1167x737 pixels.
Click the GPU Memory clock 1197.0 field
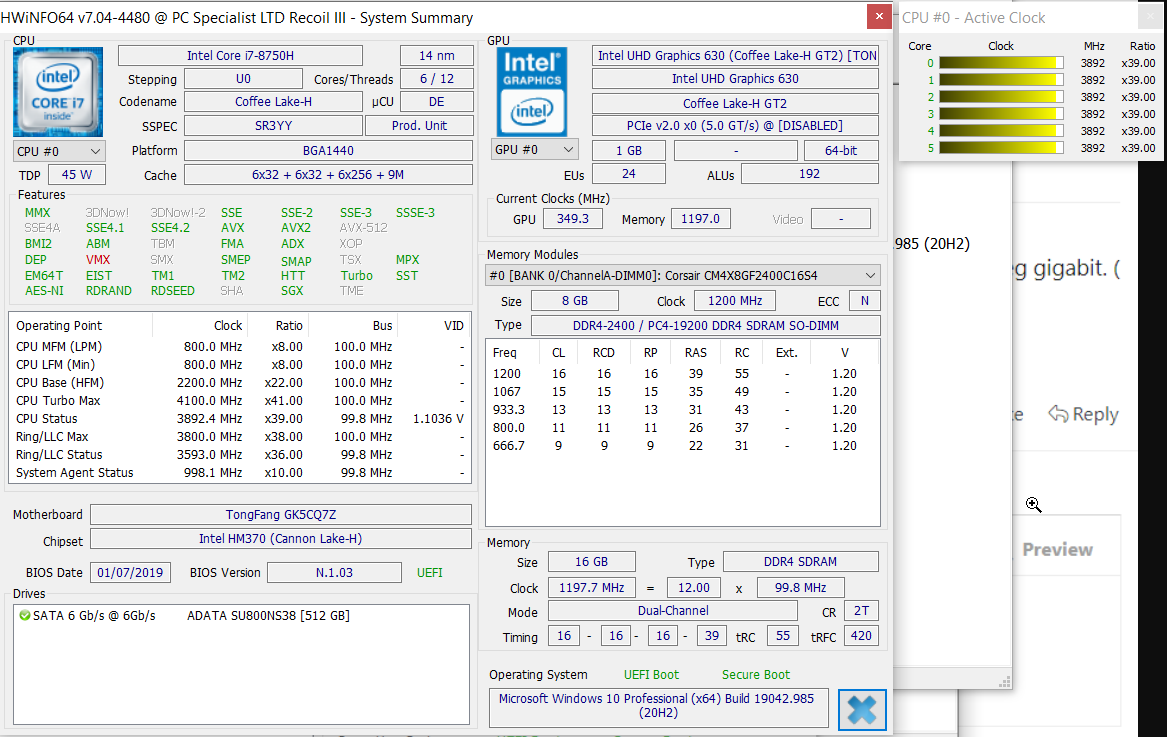(700, 219)
